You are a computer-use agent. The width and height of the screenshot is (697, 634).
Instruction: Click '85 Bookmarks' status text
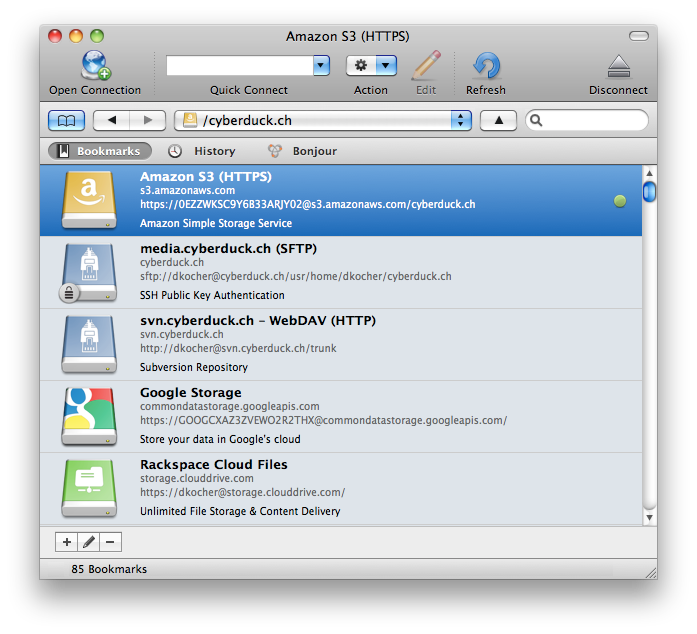(x=109, y=569)
